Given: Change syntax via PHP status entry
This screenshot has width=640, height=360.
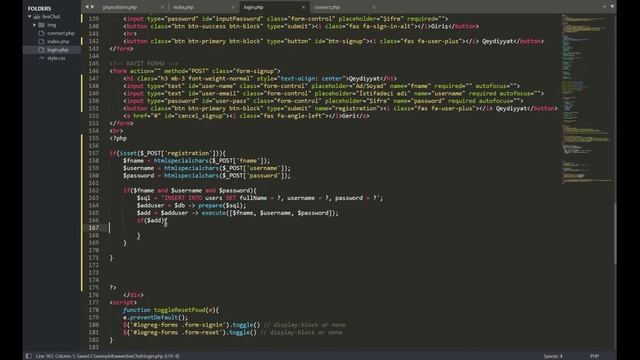Looking at the screenshot, I should (594, 356).
